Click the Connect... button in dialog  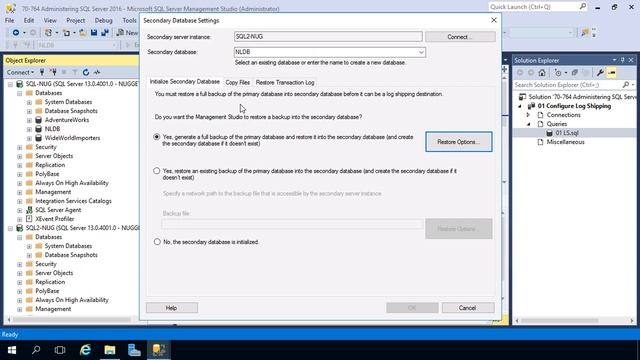click(460, 37)
